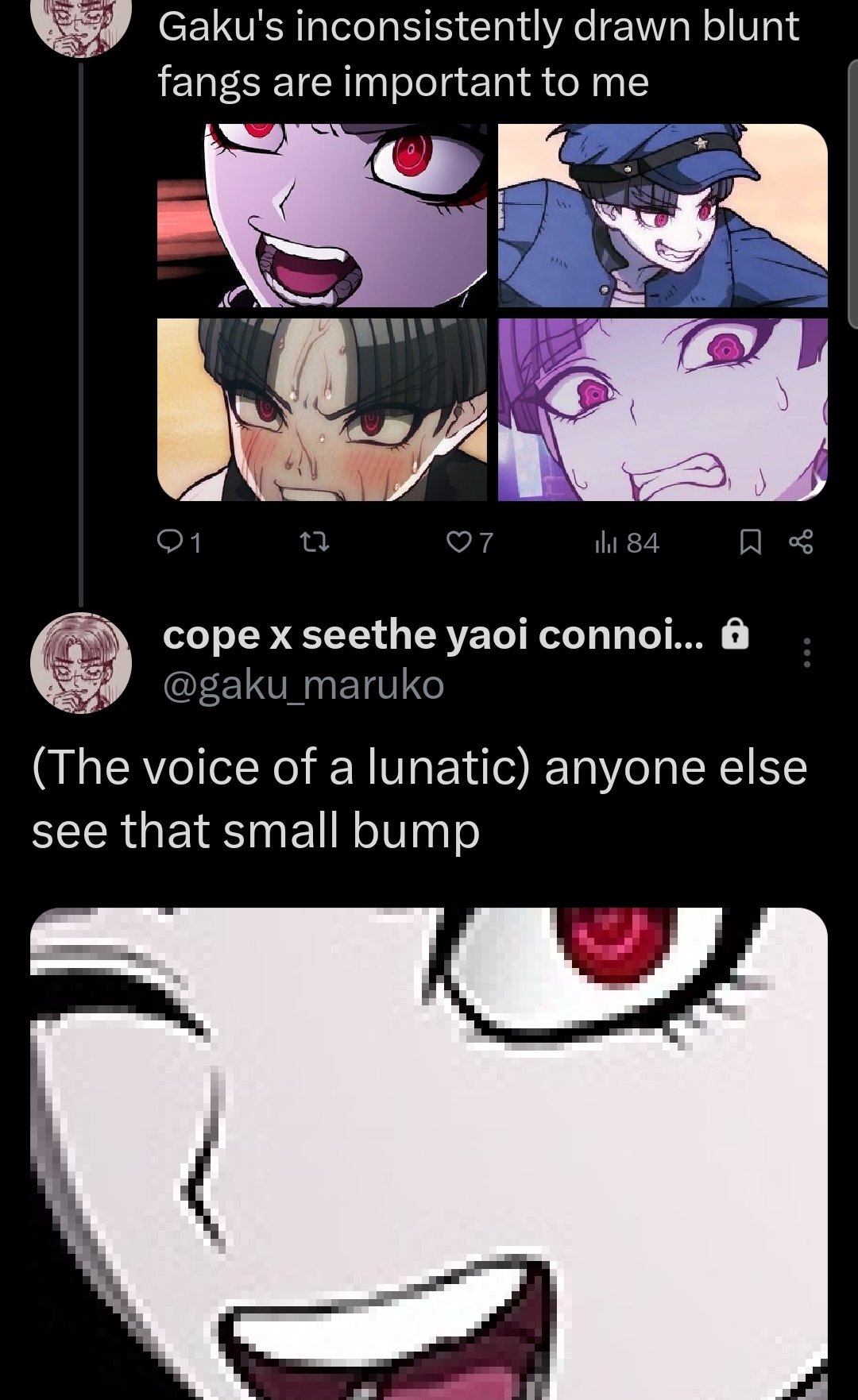Image resolution: width=858 pixels, height=1400 pixels.
Task: View analytics showing 84 views
Action: [628, 542]
